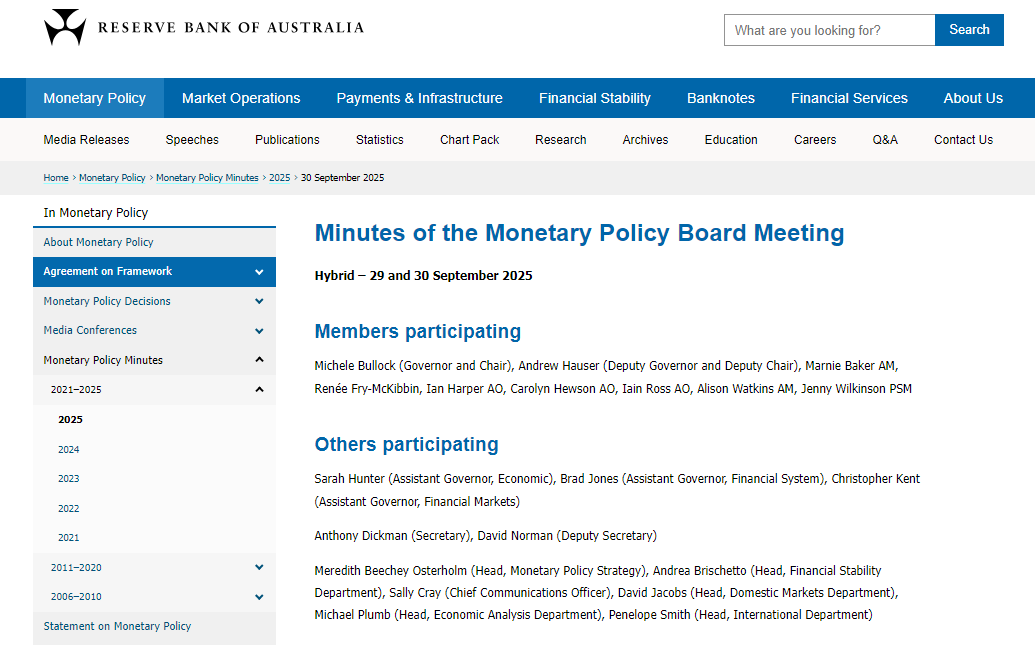The image size is (1035, 645).
Task: Click the Search button
Action: [x=969, y=30]
